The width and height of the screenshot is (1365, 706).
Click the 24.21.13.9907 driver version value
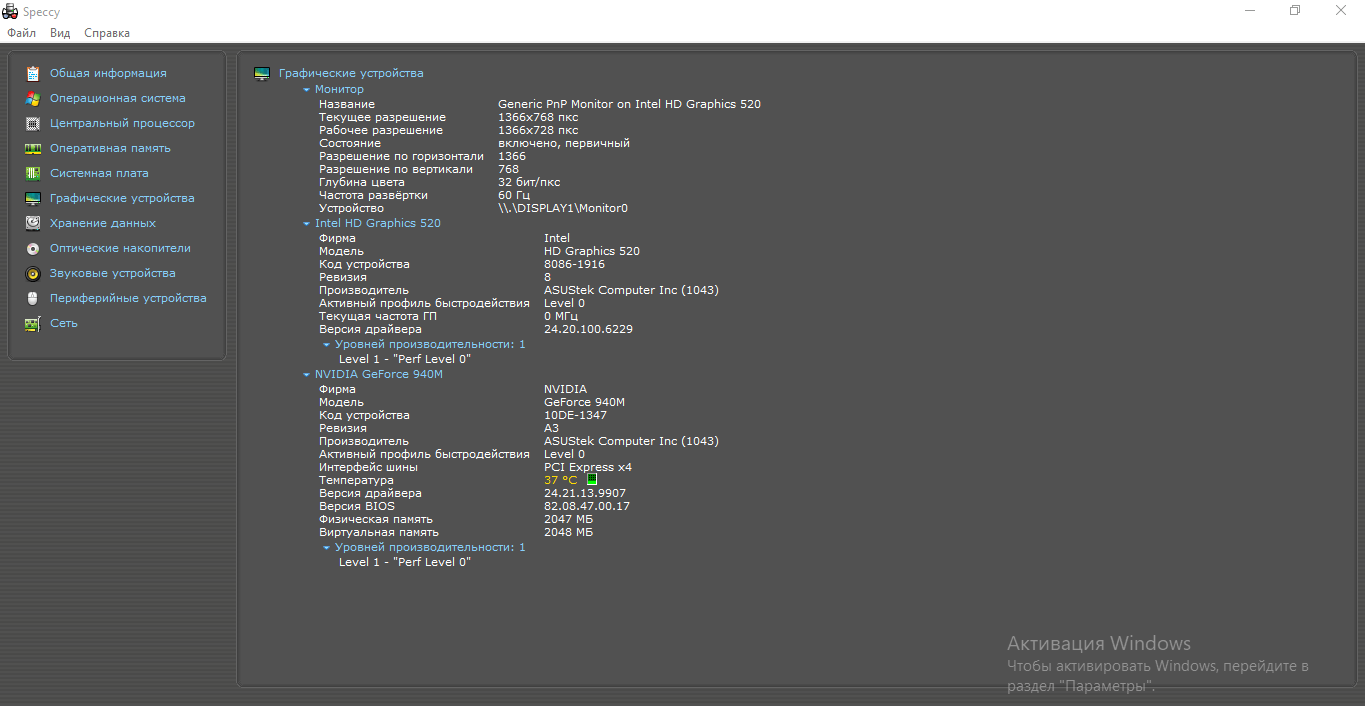coord(585,493)
